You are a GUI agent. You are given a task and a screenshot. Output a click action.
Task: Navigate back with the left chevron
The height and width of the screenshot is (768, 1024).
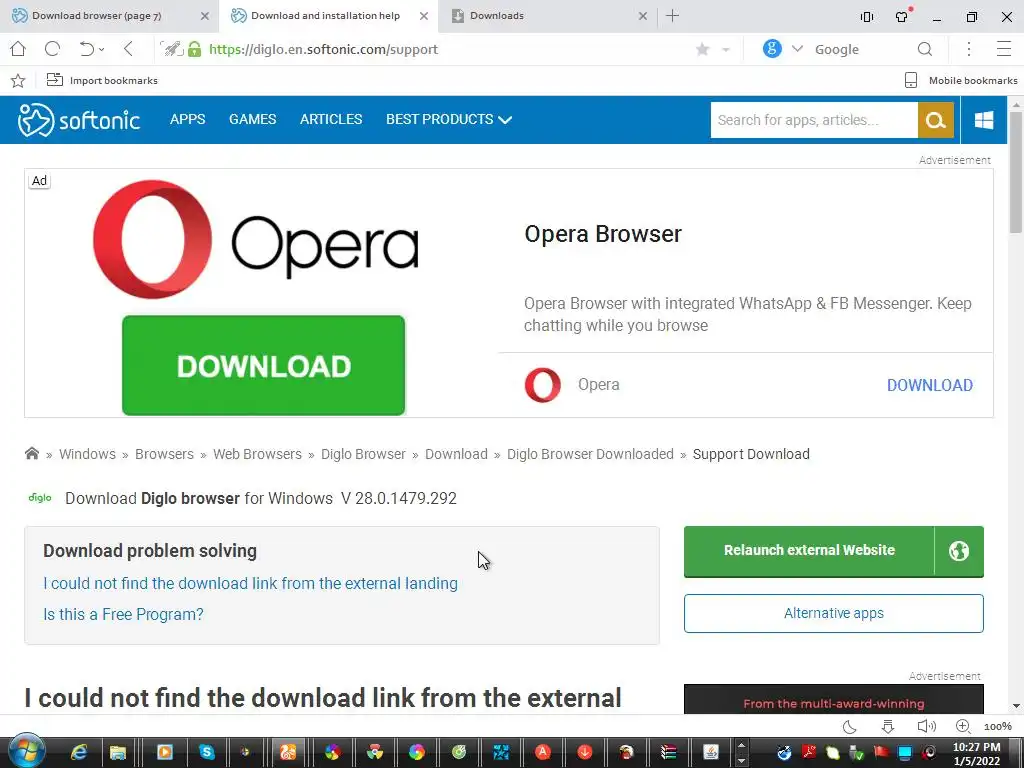128,49
